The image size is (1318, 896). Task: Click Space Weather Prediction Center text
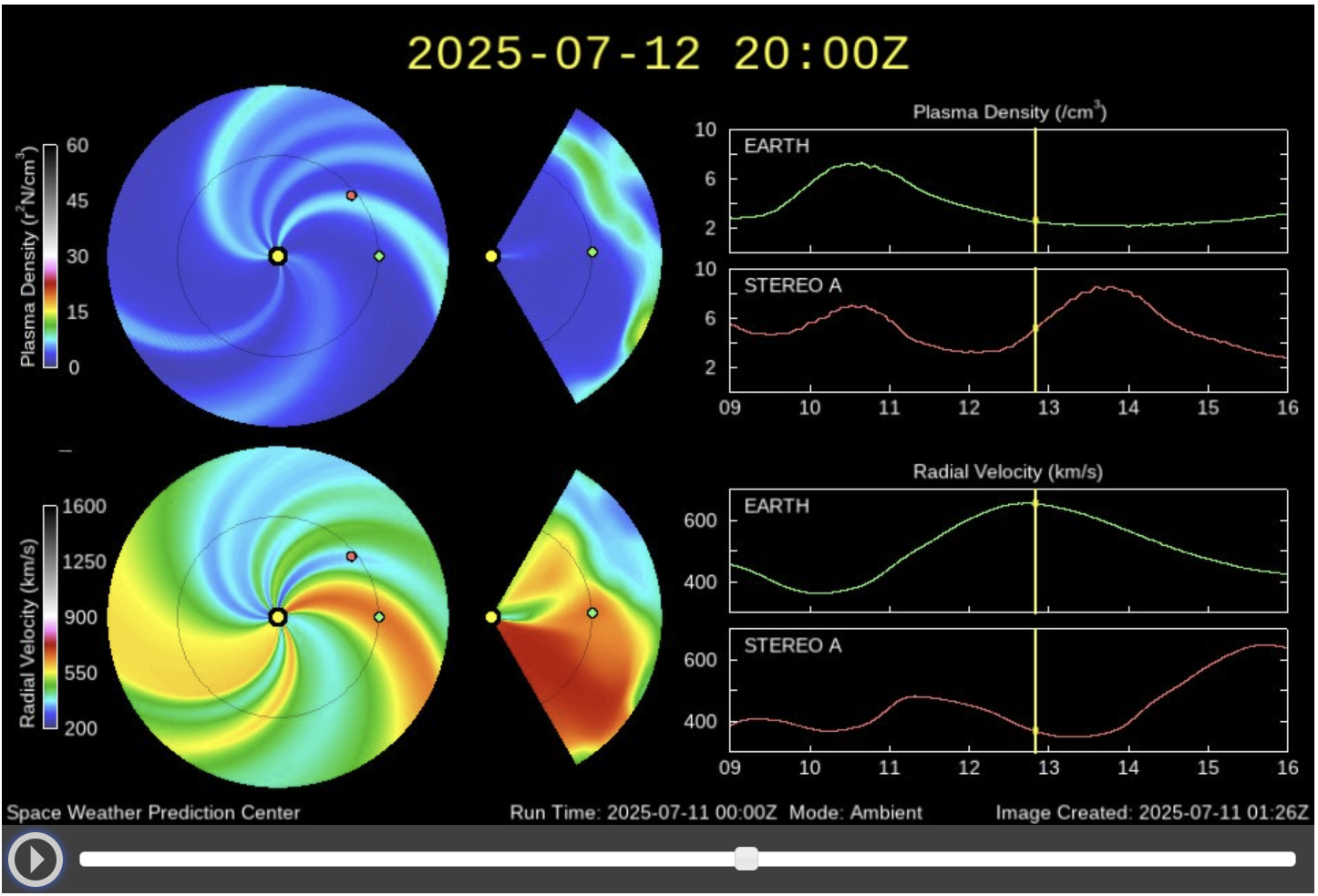tap(153, 812)
